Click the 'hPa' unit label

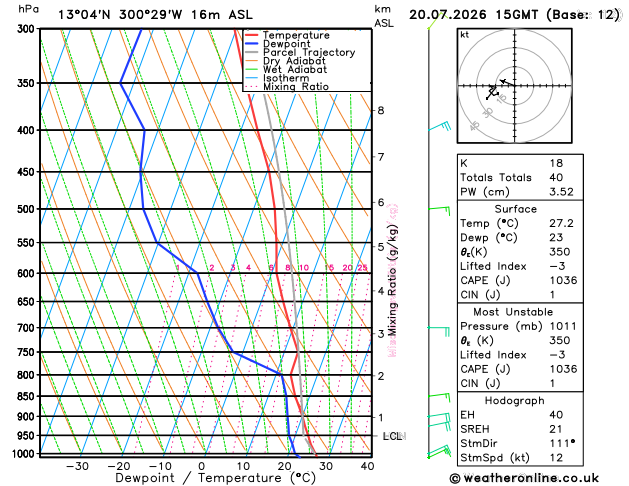pos(28,9)
